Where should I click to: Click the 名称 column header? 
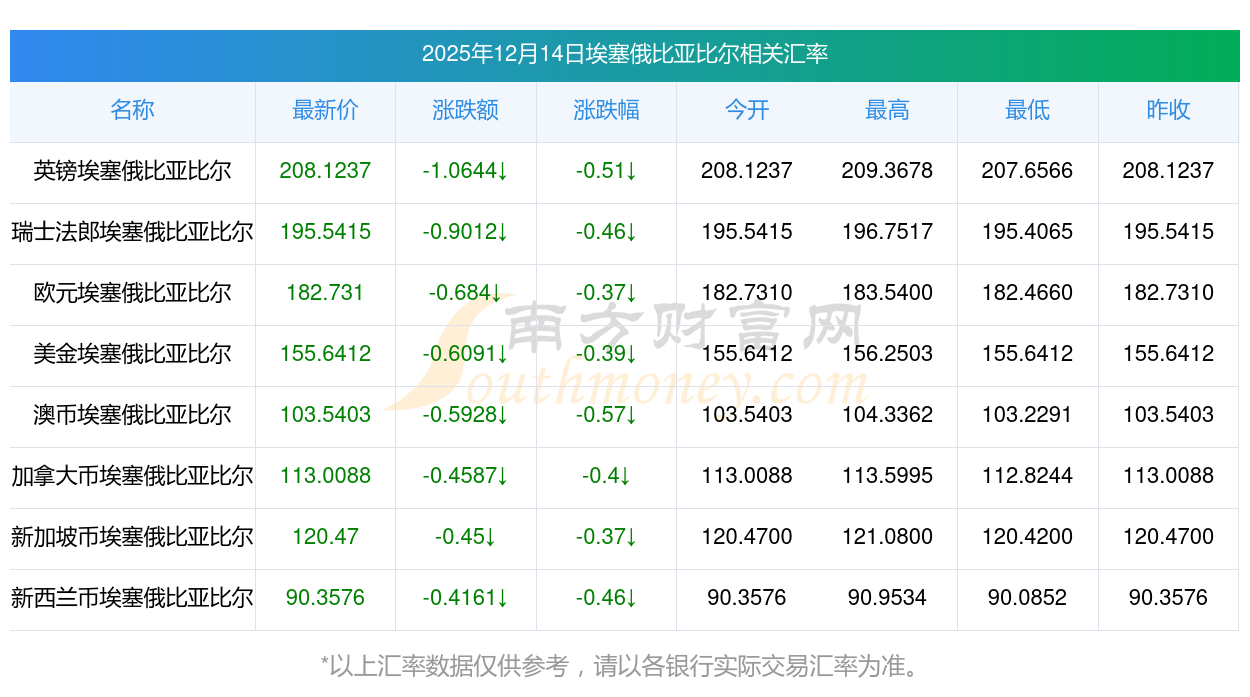coord(132,111)
